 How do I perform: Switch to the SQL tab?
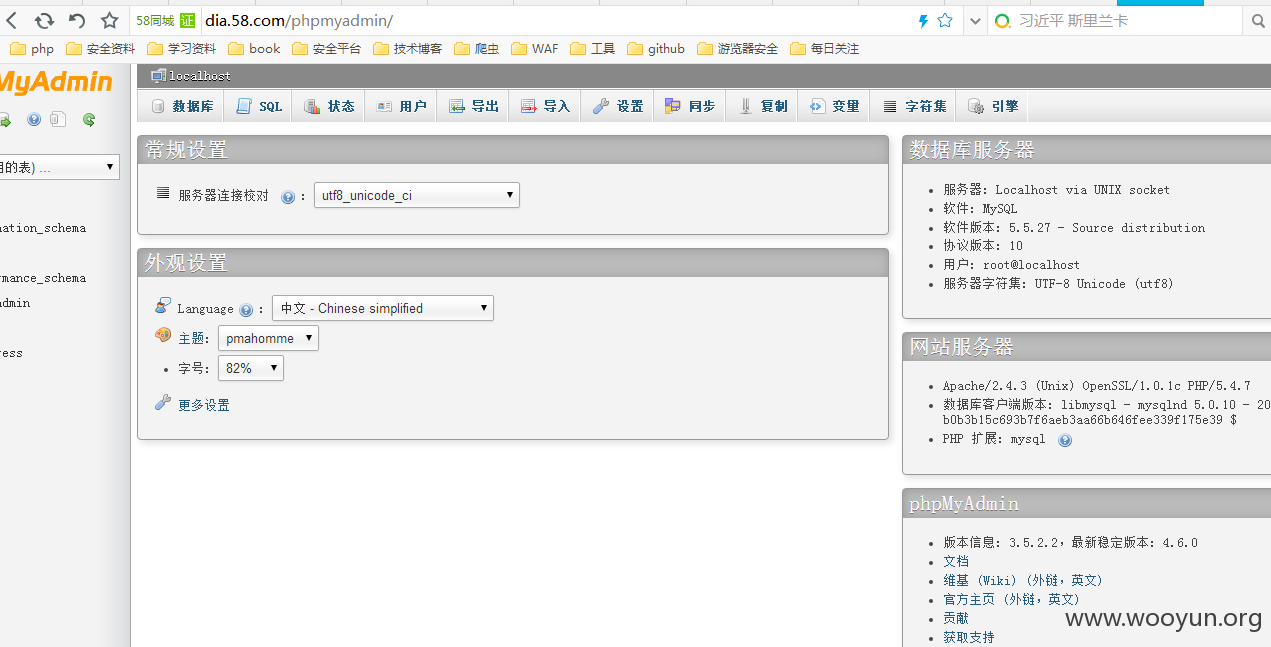[x=259, y=106]
